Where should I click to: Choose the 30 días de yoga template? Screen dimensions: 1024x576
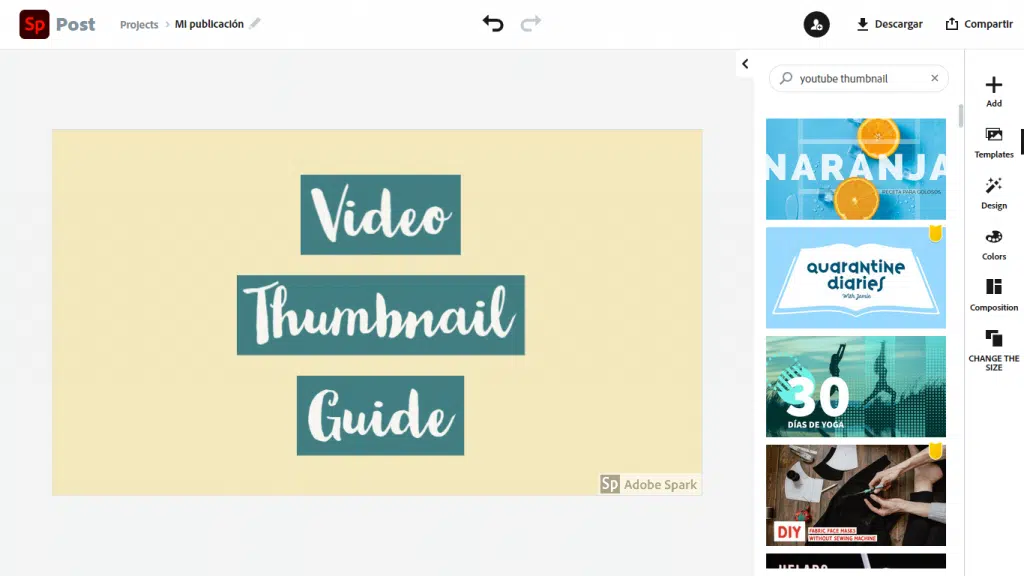855,386
